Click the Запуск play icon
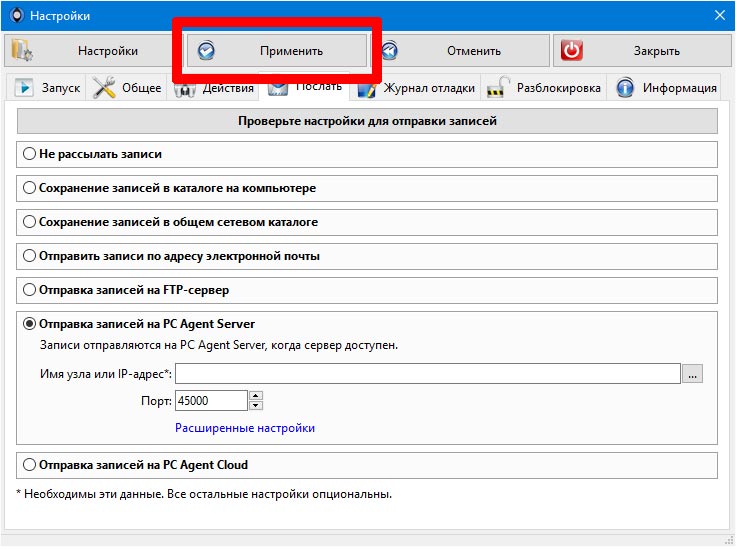The height and width of the screenshot is (547, 736). pos(23,87)
